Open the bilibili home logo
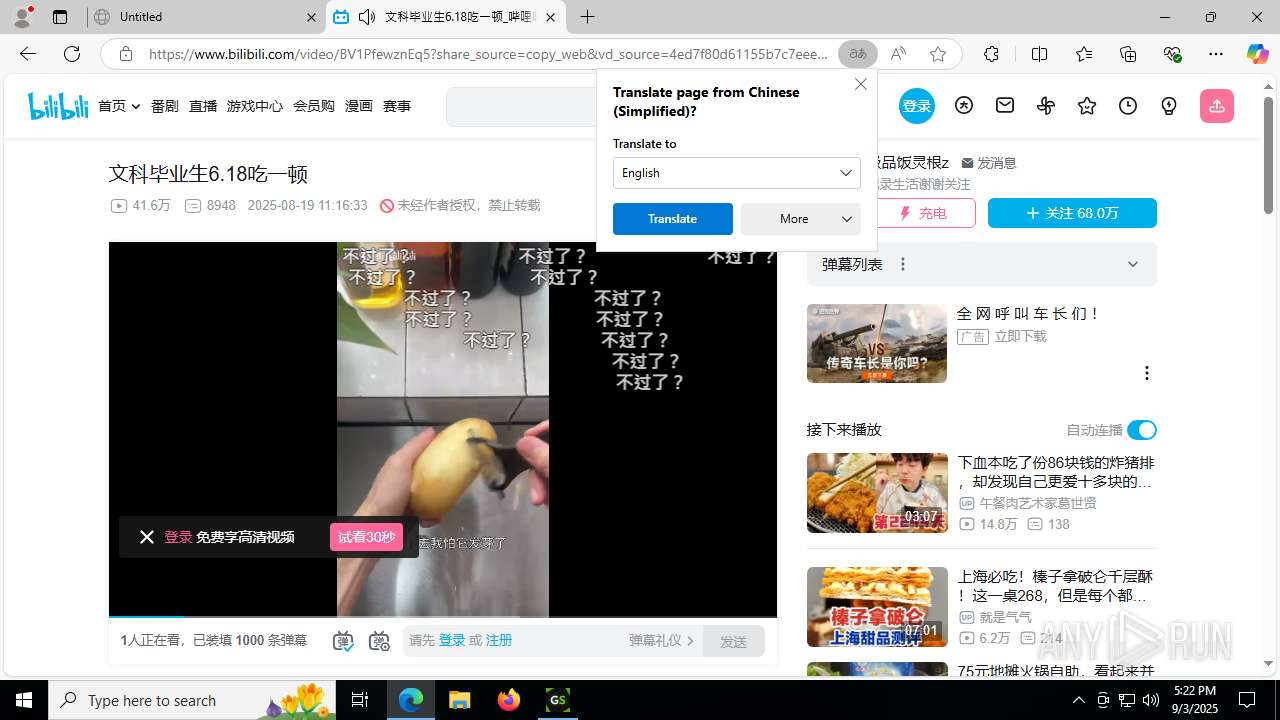 tap(58, 106)
